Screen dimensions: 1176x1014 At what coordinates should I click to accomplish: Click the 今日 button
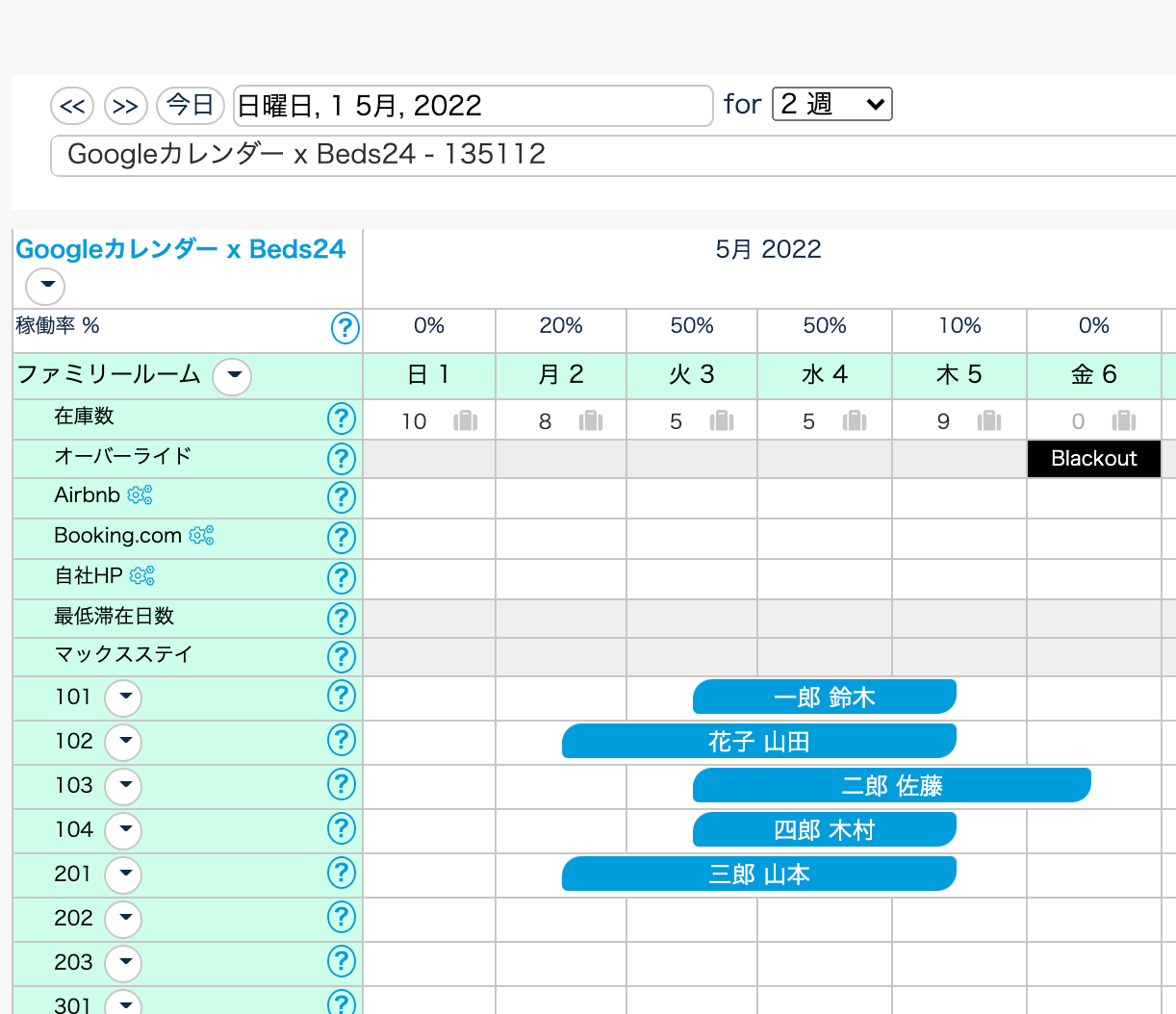(x=190, y=105)
